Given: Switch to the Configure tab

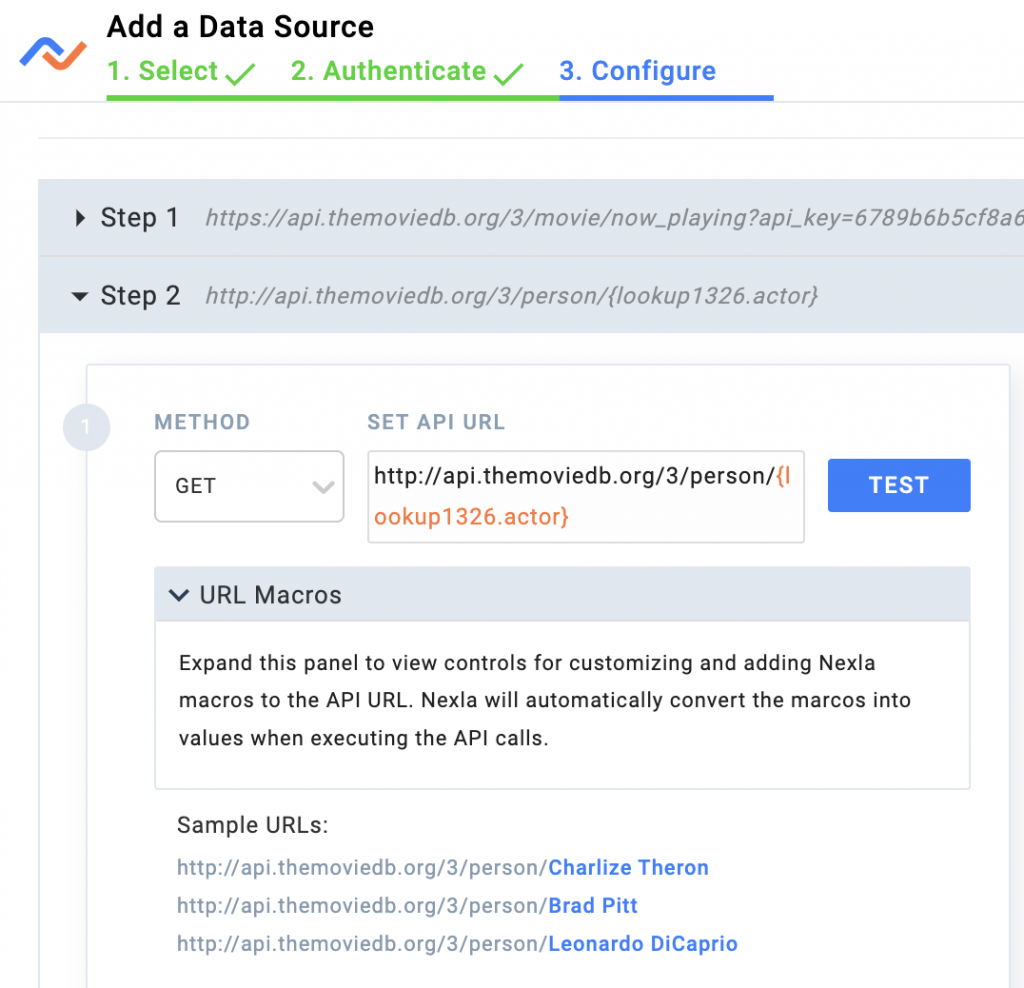Looking at the screenshot, I should pyautogui.click(x=637, y=70).
